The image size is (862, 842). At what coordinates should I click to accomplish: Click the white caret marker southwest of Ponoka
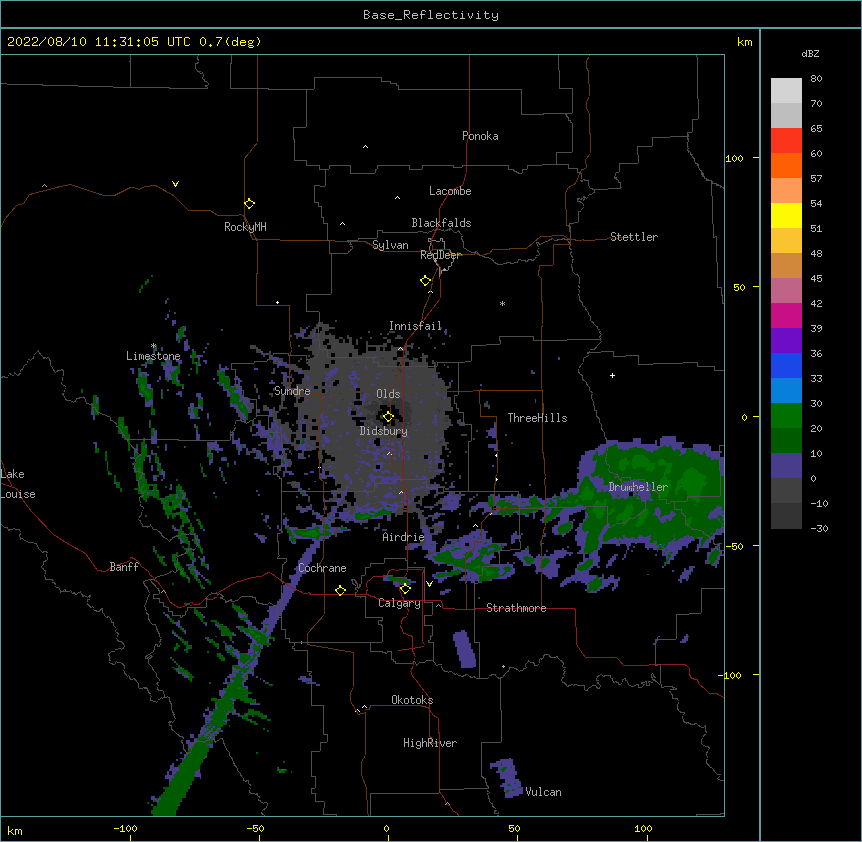[366, 147]
